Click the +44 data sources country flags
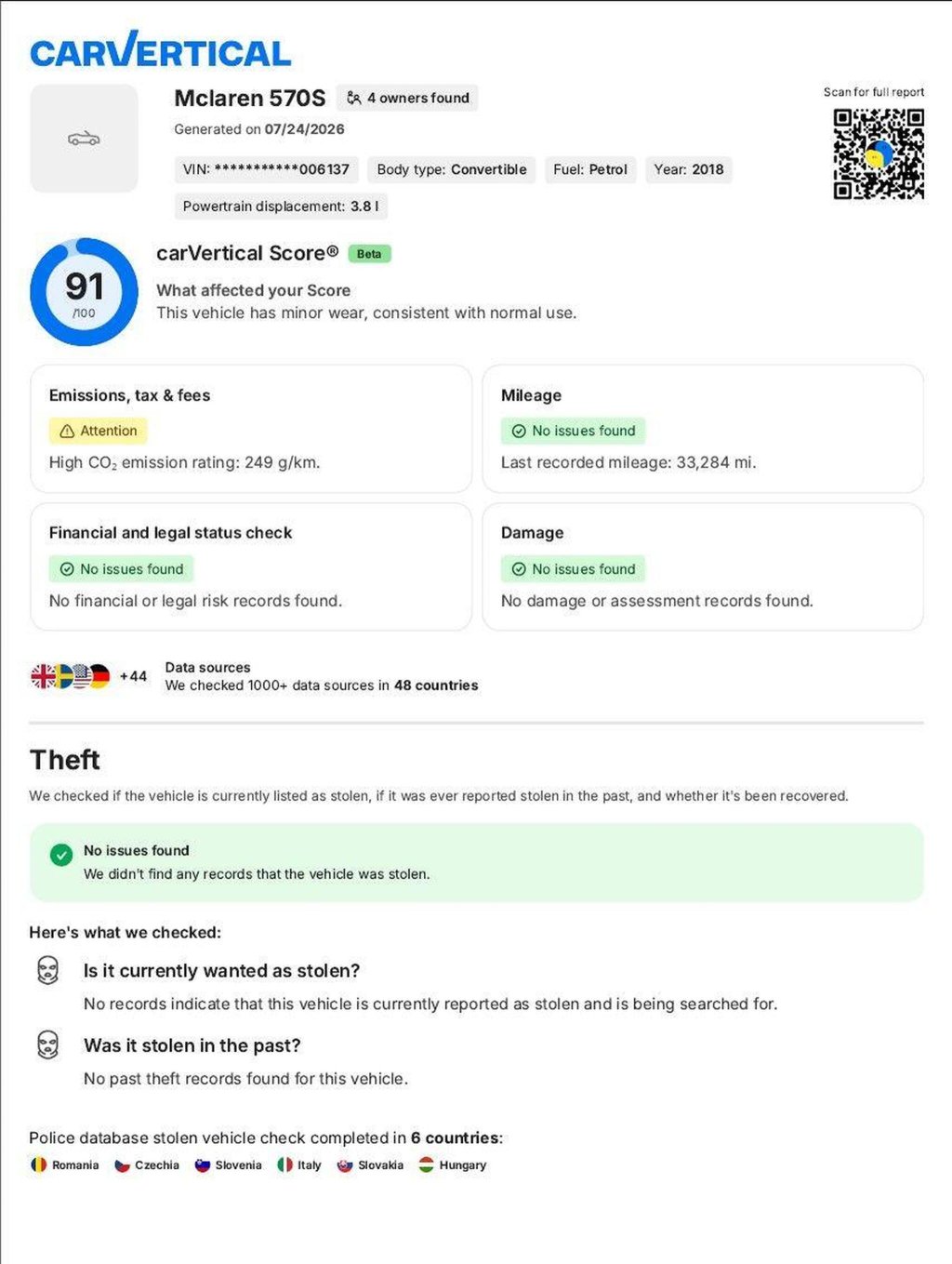 coord(88,676)
